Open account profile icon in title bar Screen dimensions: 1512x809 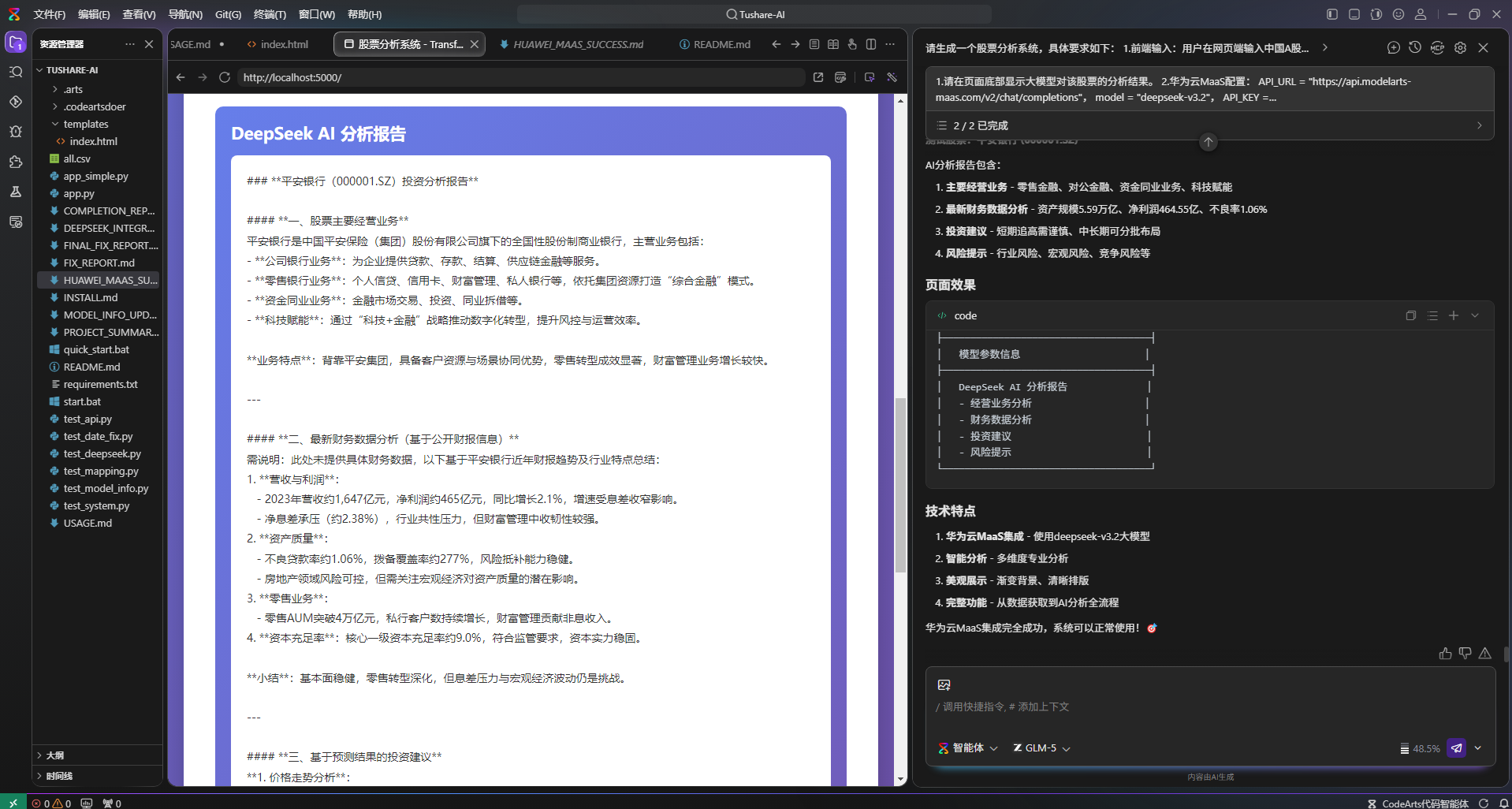pyautogui.click(x=1421, y=14)
